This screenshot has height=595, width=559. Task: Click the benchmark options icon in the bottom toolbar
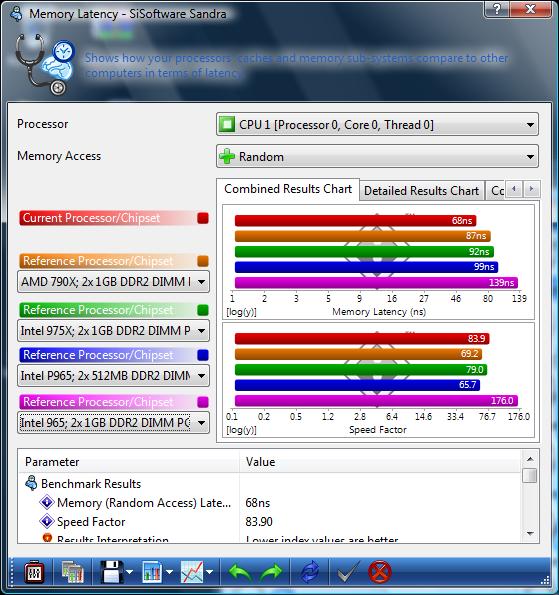click(34, 572)
